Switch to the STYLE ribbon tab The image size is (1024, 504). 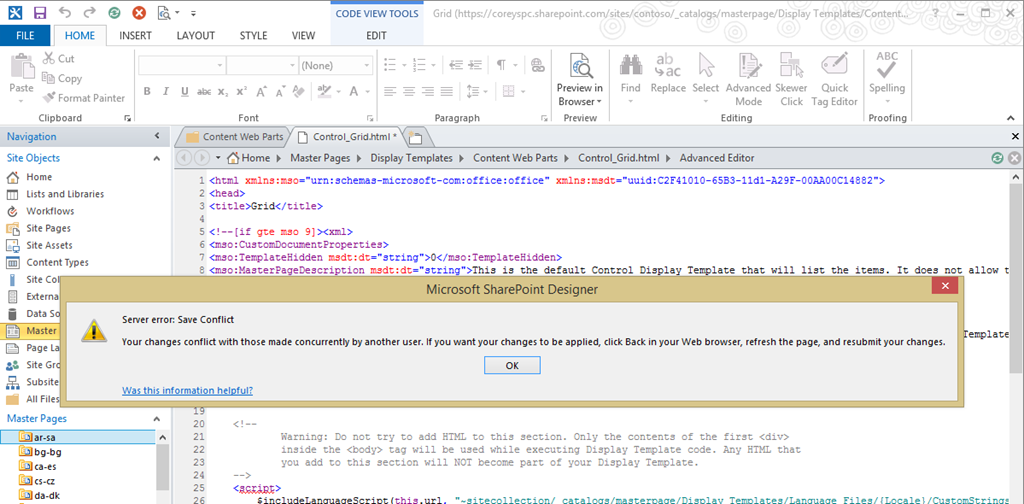pyautogui.click(x=253, y=36)
